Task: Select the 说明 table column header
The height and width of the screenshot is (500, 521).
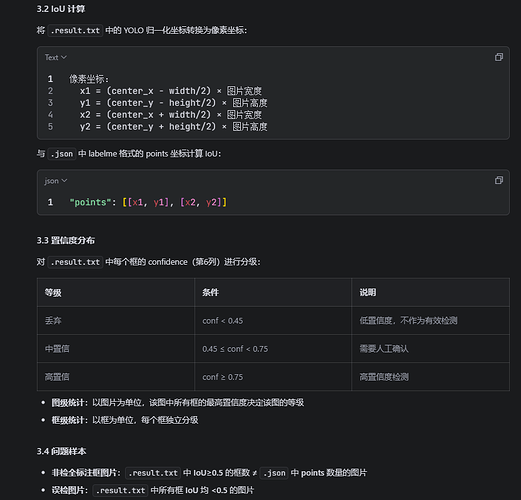Action: [x=430, y=292]
